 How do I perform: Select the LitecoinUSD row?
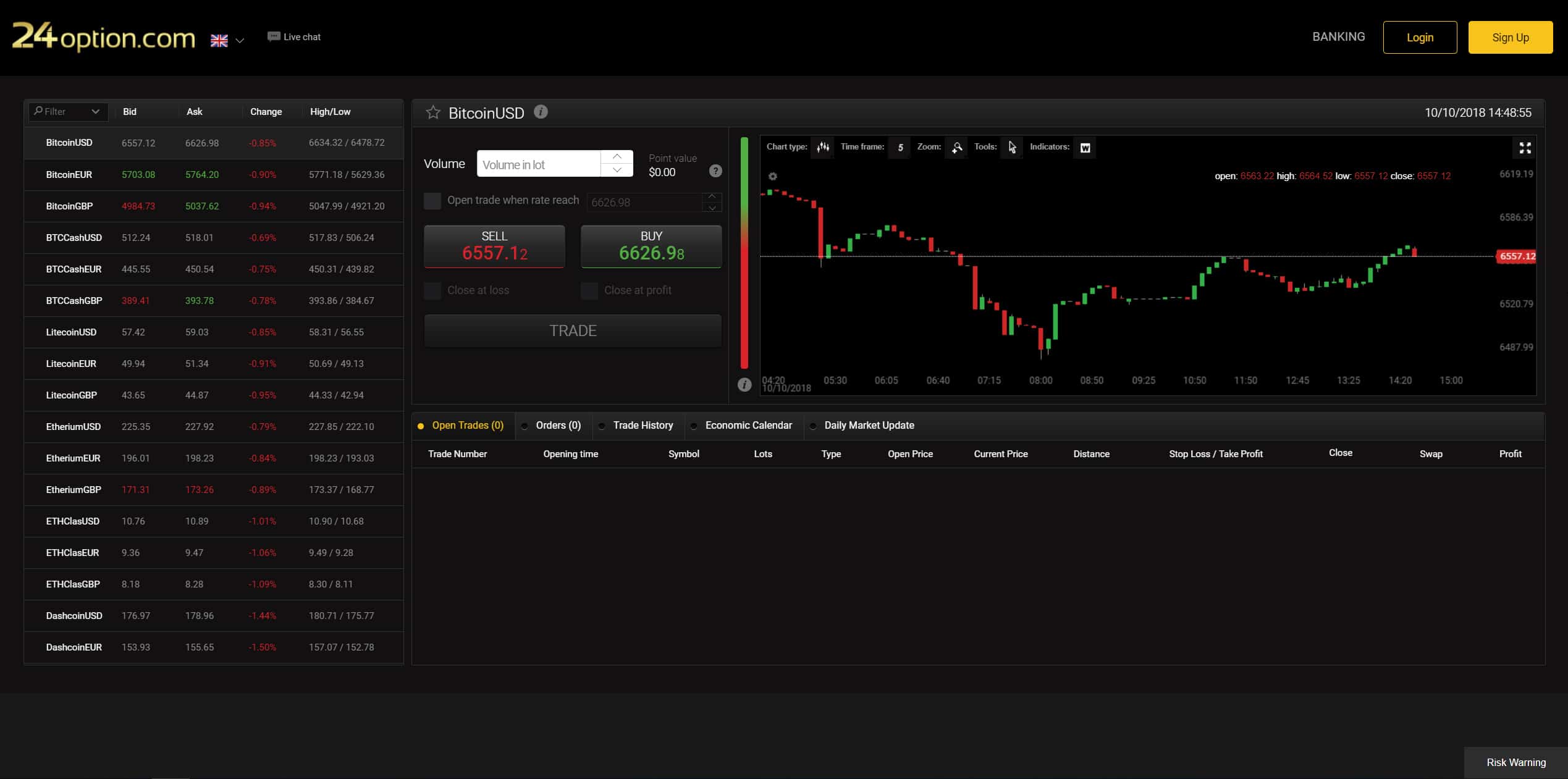214,332
